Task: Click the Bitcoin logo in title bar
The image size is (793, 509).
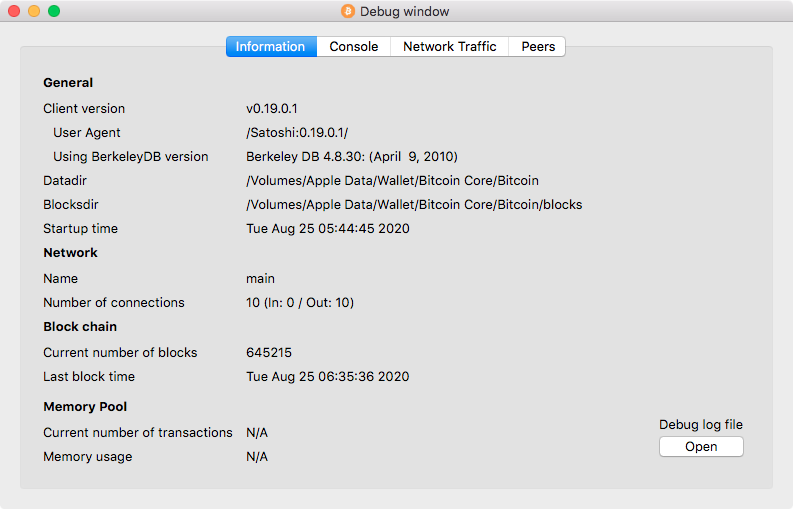Action: pyautogui.click(x=348, y=11)
